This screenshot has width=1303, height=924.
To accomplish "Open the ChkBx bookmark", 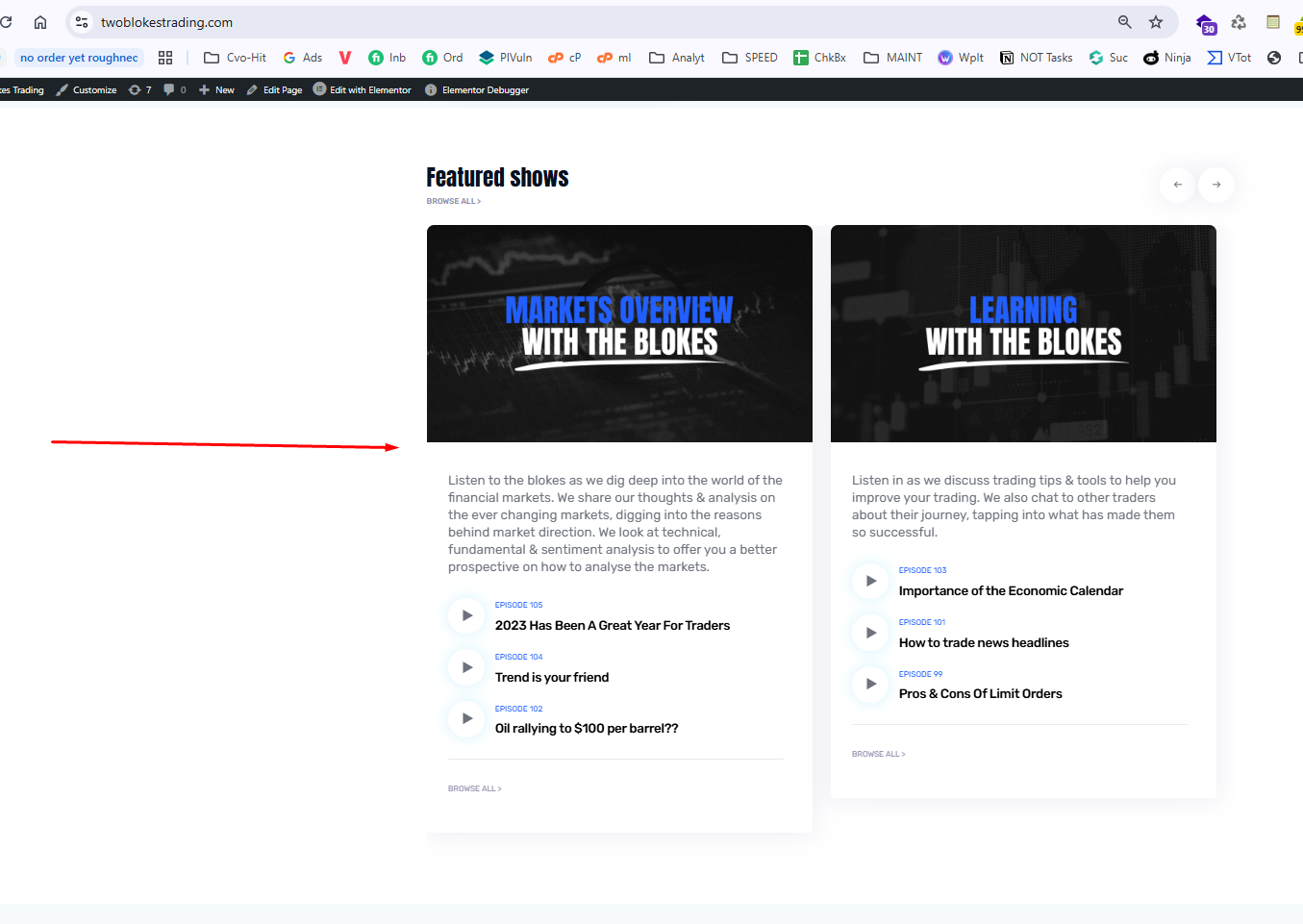I will (819, 58).
